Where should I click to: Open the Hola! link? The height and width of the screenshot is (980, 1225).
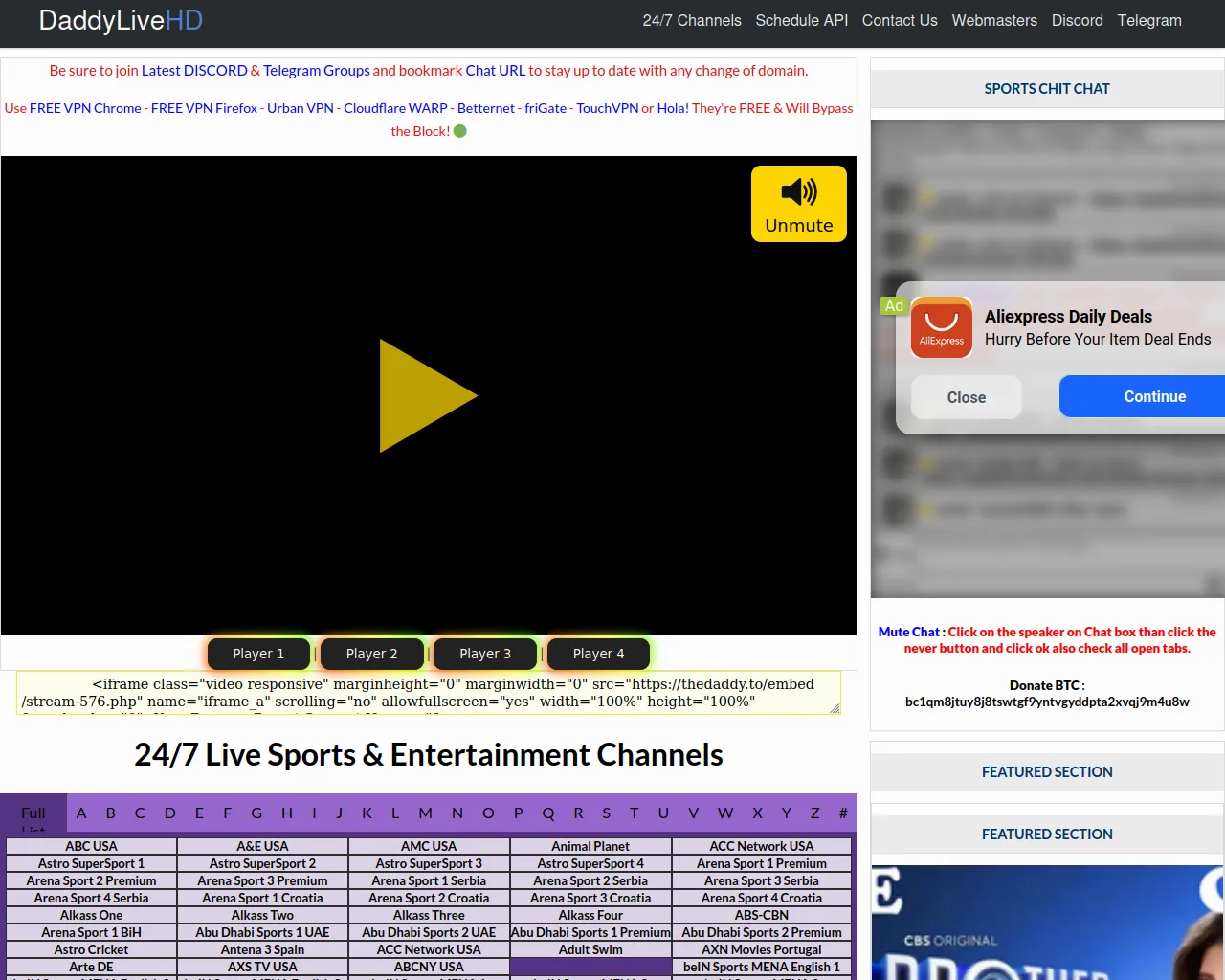(673, 108)
